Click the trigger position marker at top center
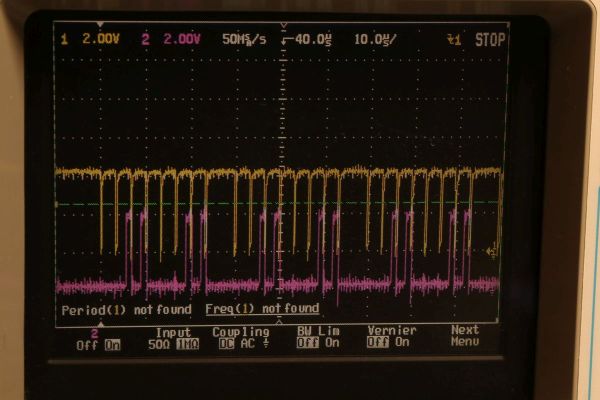The image size is (600, 400). (x=286, y=42)
